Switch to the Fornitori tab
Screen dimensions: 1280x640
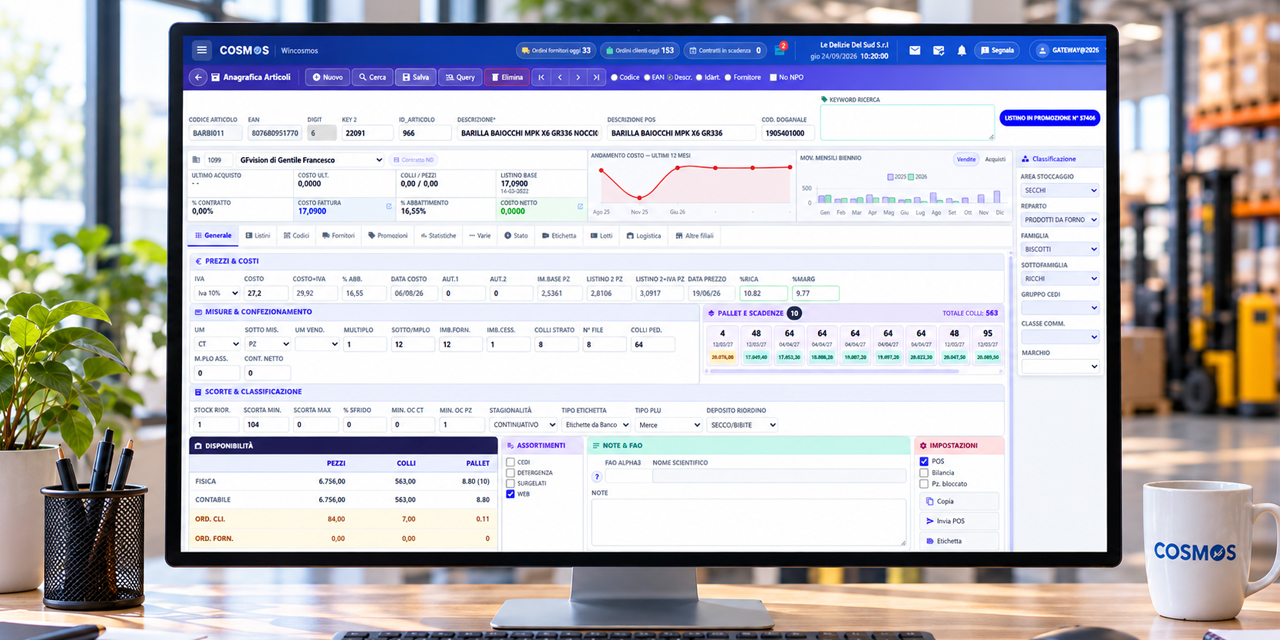pyautogui.click(x=338, y=236)
